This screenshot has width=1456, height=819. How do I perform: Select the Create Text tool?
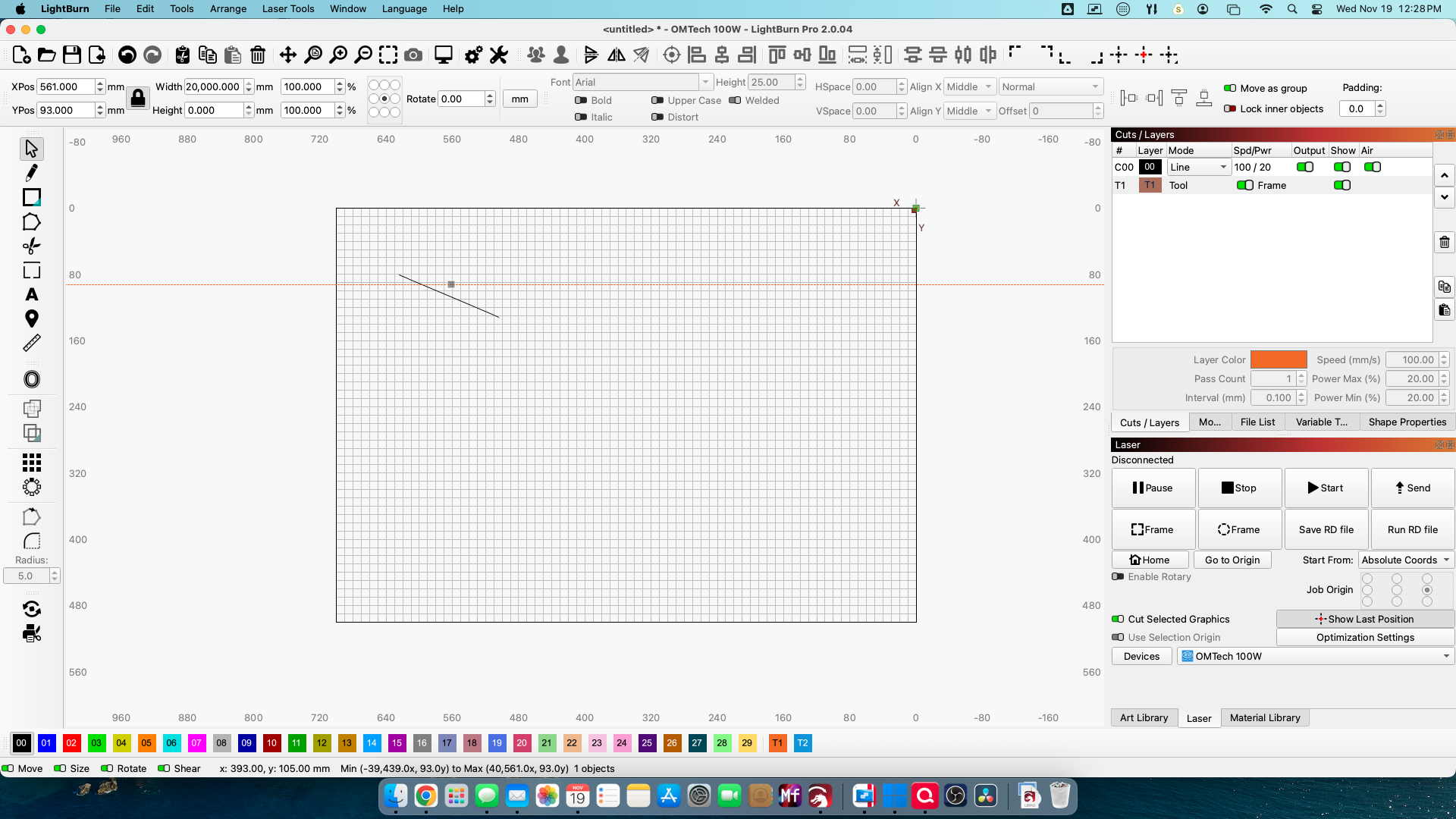click(31, 294)
